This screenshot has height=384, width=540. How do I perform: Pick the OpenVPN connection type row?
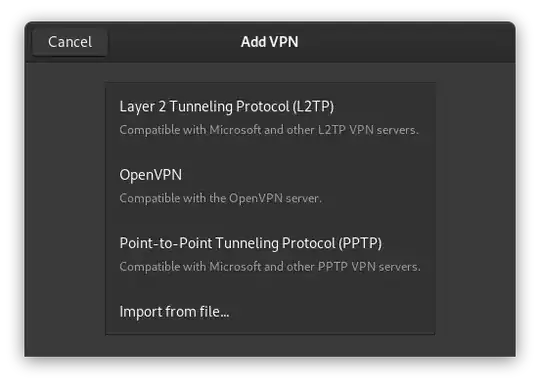point(270,186)
